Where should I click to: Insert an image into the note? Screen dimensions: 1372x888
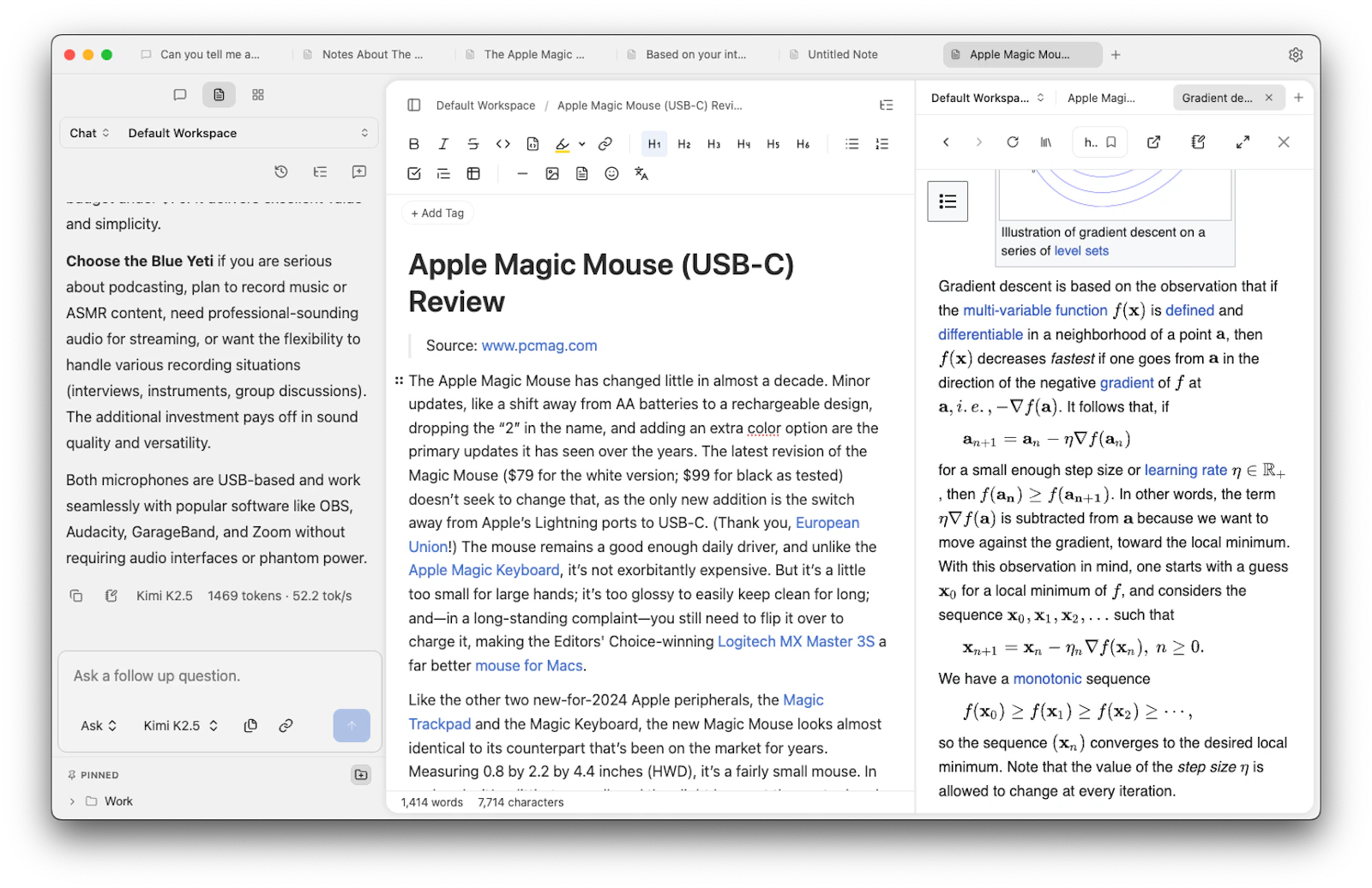point(552,174)
